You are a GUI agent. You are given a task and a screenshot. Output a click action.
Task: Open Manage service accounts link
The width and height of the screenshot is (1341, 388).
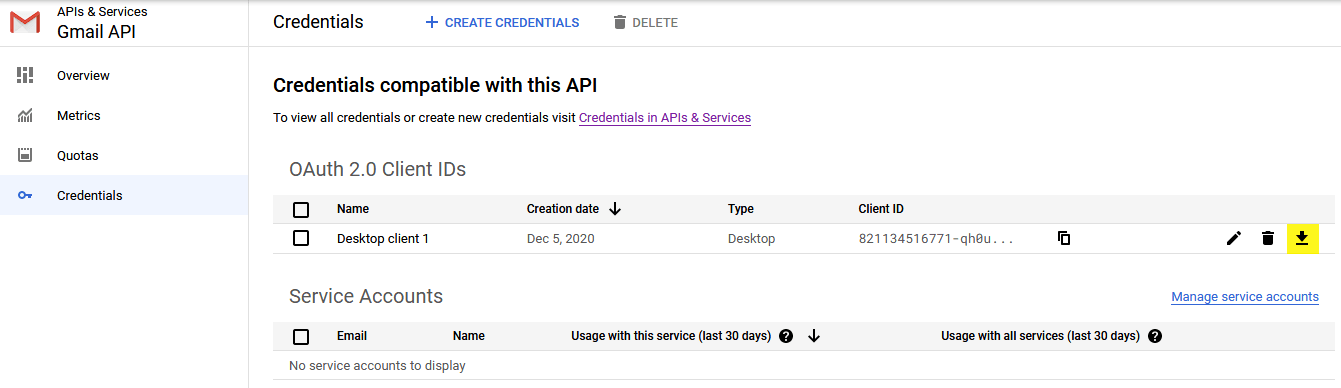click(x=1245, y=297)
